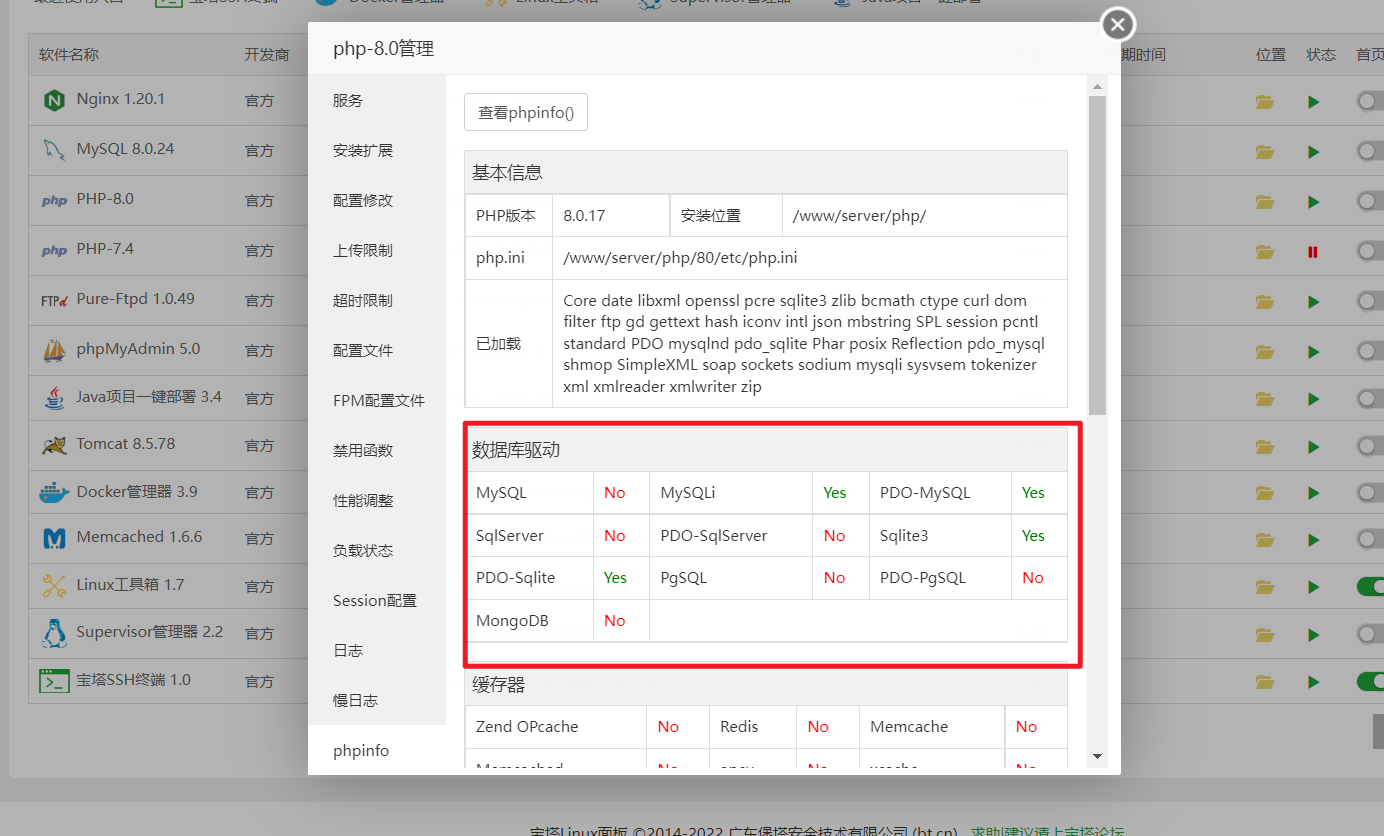Click the PHP-8.0 logo icon in software list
Viewport: 1384px width, 836px height.
coord(54,200)
